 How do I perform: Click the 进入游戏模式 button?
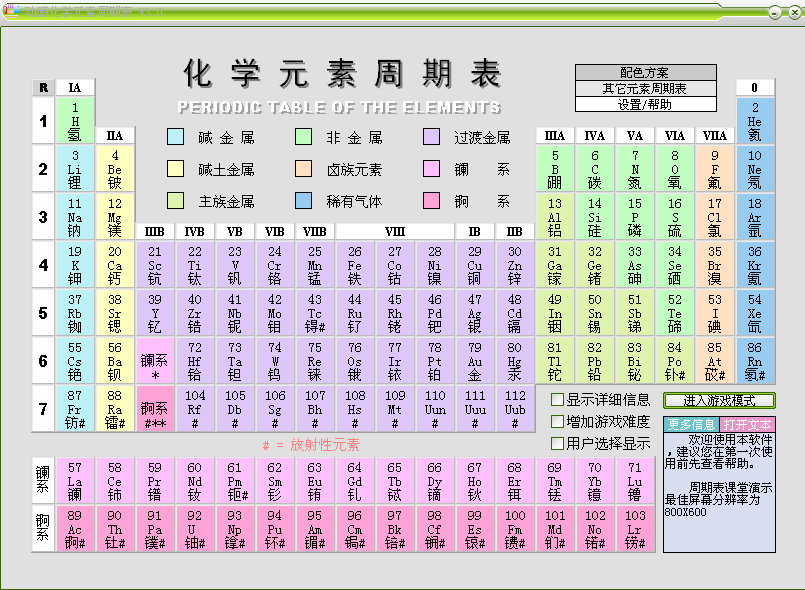pyautogui.click(x=719, y=401)
